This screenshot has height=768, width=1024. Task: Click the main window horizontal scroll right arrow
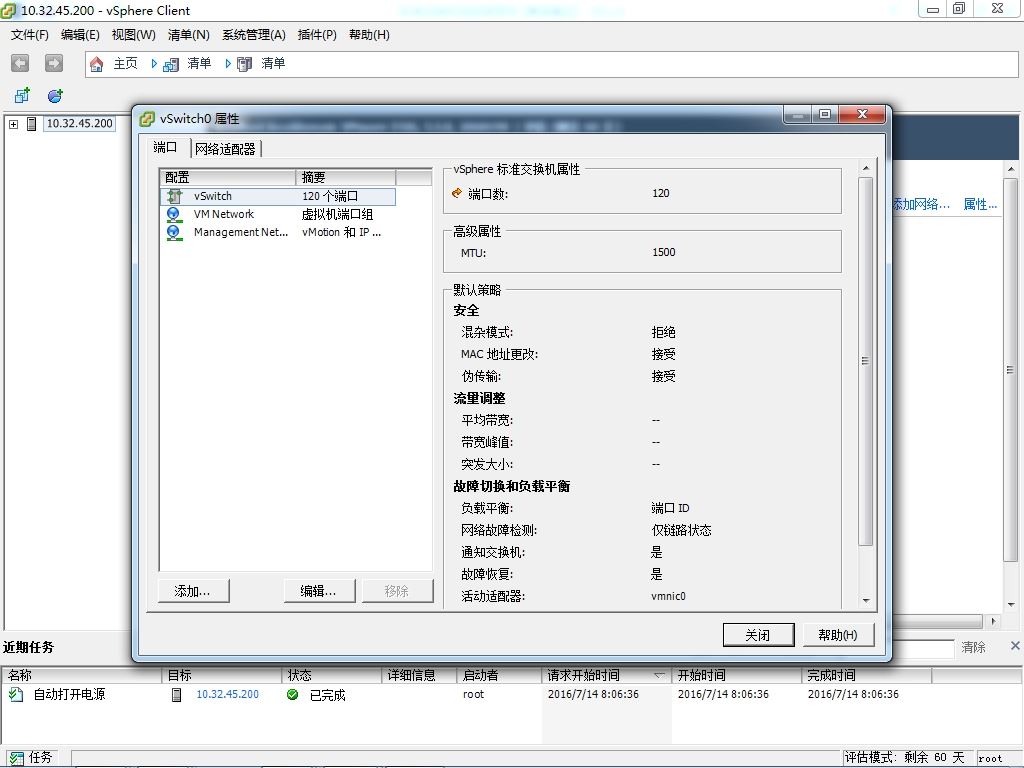point(993,621)
